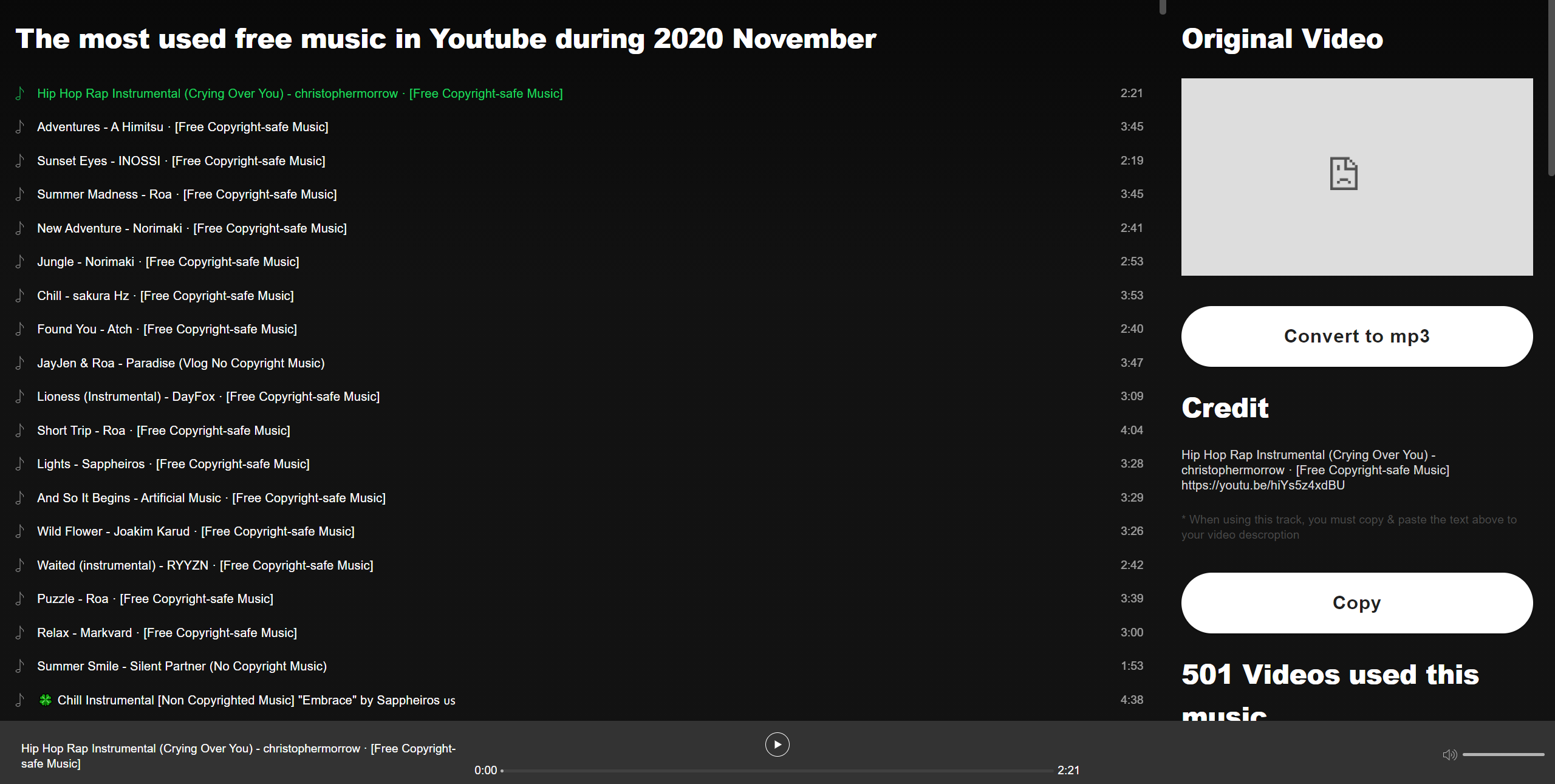Image resolution: width=1555 pixels, height=784 pixels.
Task: Select Summer Smile - Silent Partner track
Action: point(182,666)
